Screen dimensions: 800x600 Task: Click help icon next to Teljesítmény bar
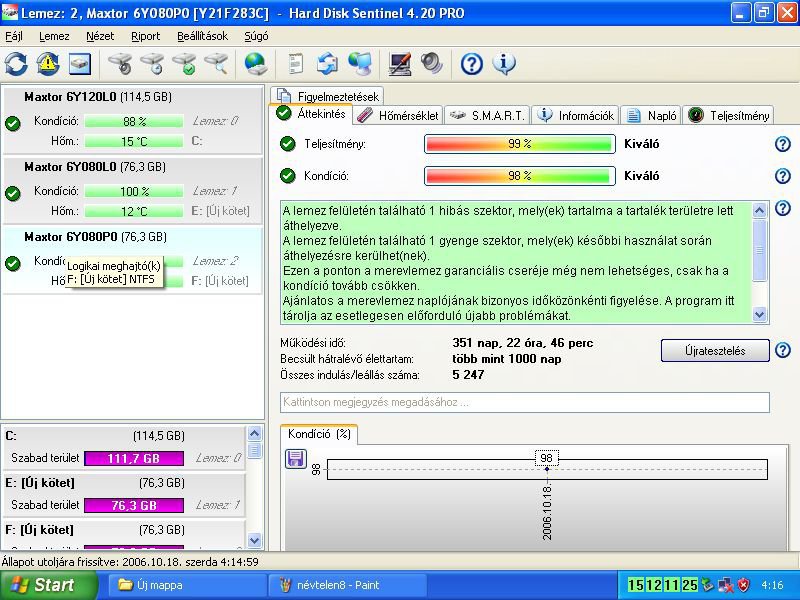pyautogui.click(x=783, y=144)
